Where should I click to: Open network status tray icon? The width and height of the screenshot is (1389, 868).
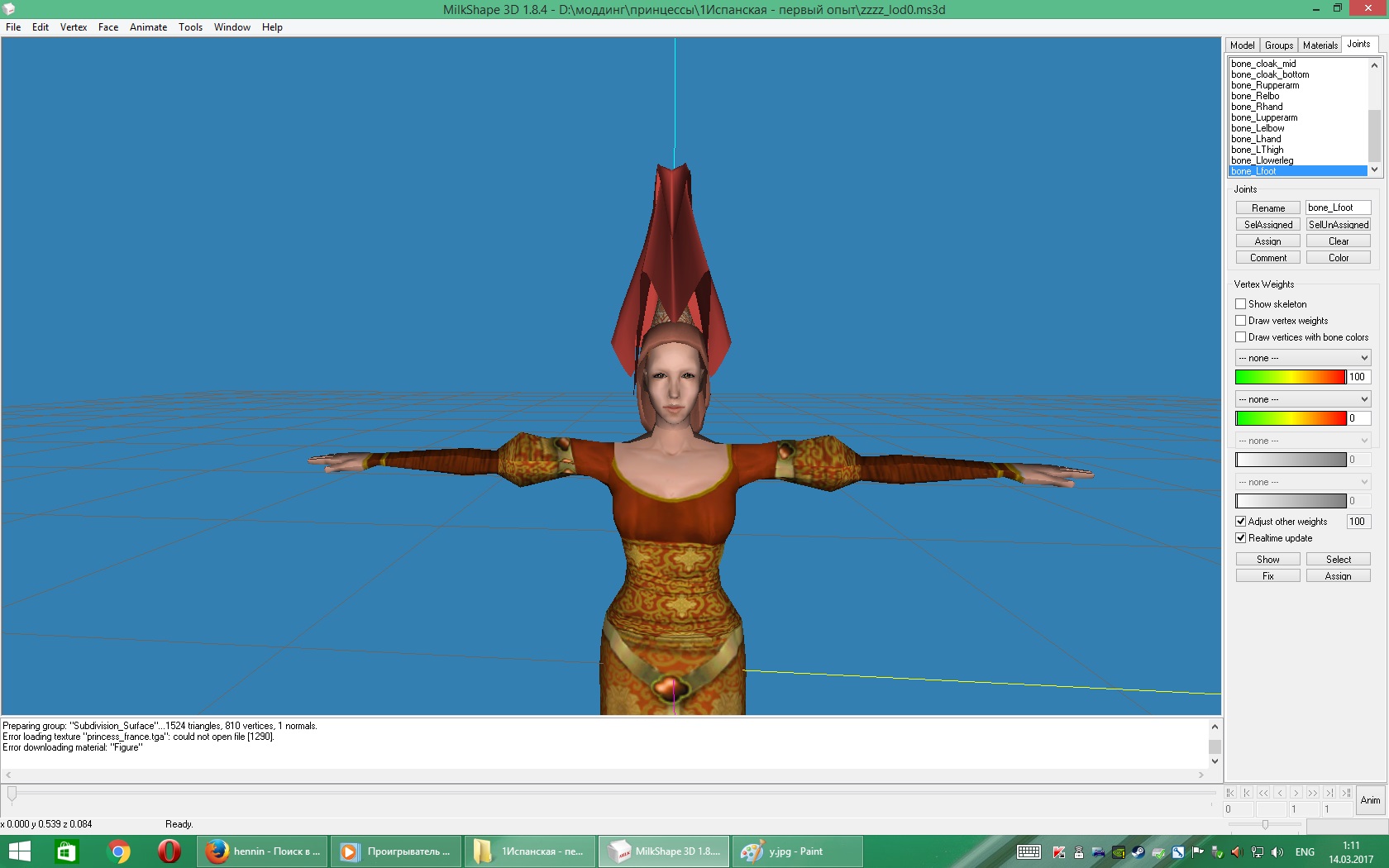click(x=1258, y=852)
